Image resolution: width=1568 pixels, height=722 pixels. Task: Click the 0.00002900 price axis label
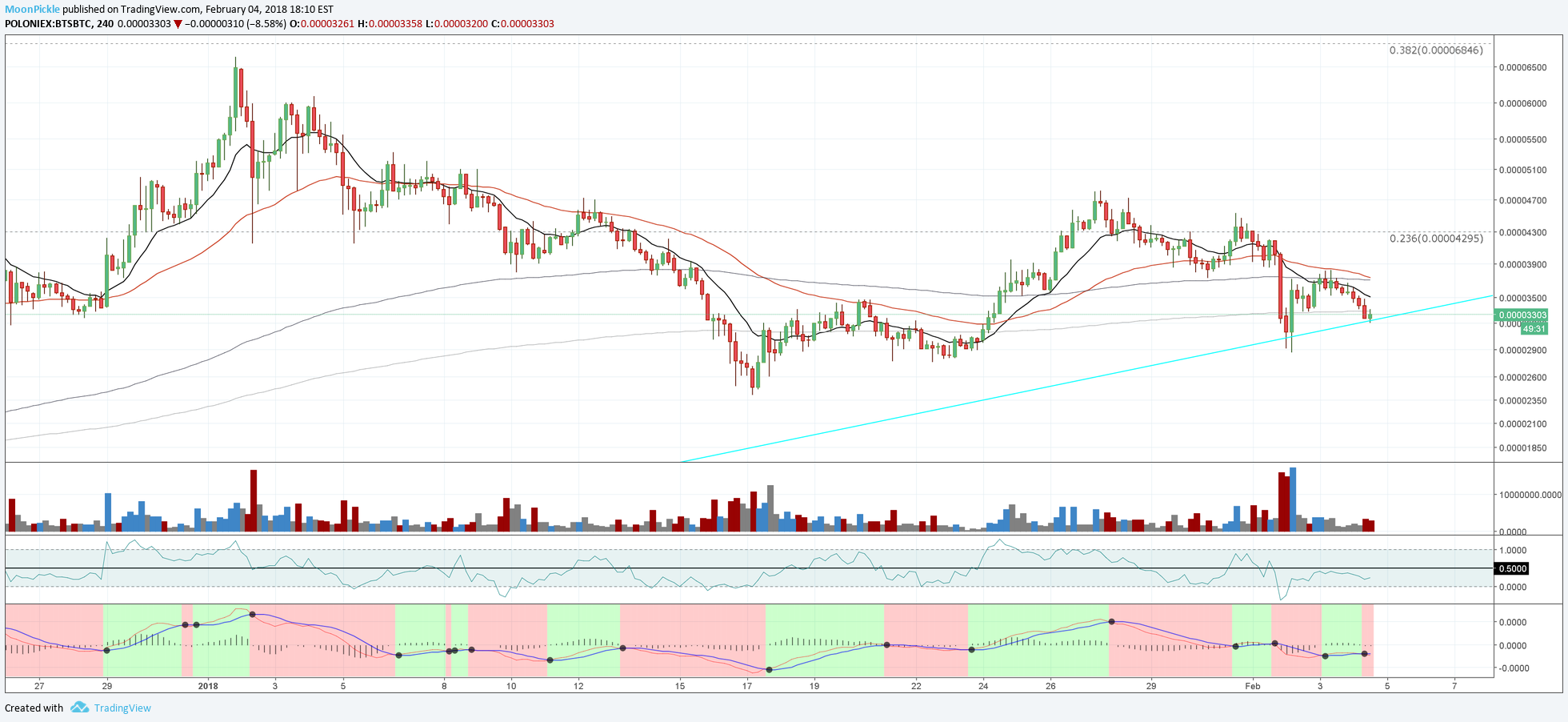tap(1522, 351)
